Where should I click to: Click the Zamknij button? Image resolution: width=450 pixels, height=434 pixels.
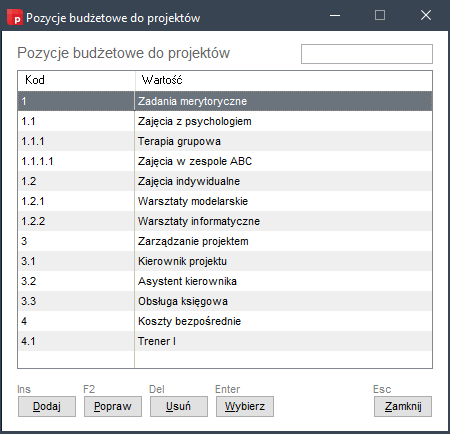click(x=403, y=406)
